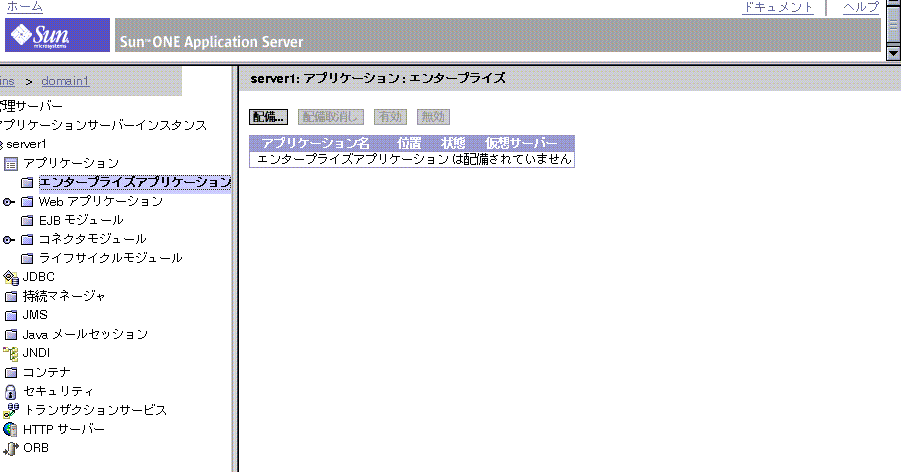The image size is (901, 472).
Task: Click the 状態 column header
Action: 453,143
